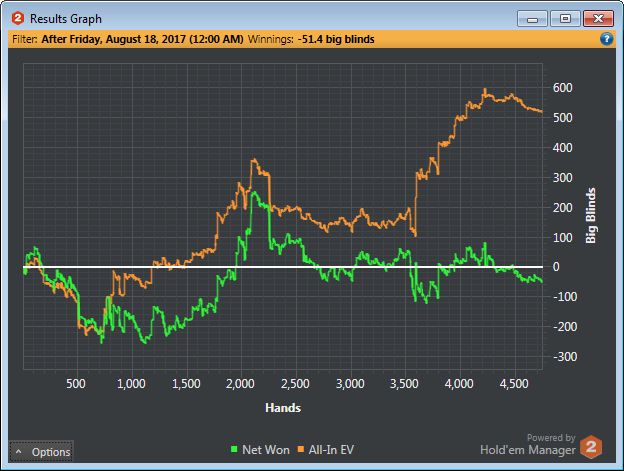Click the Hold'em Manager 2 title icon
Viewport: 624px width, 471px height.
coord(18,18)
